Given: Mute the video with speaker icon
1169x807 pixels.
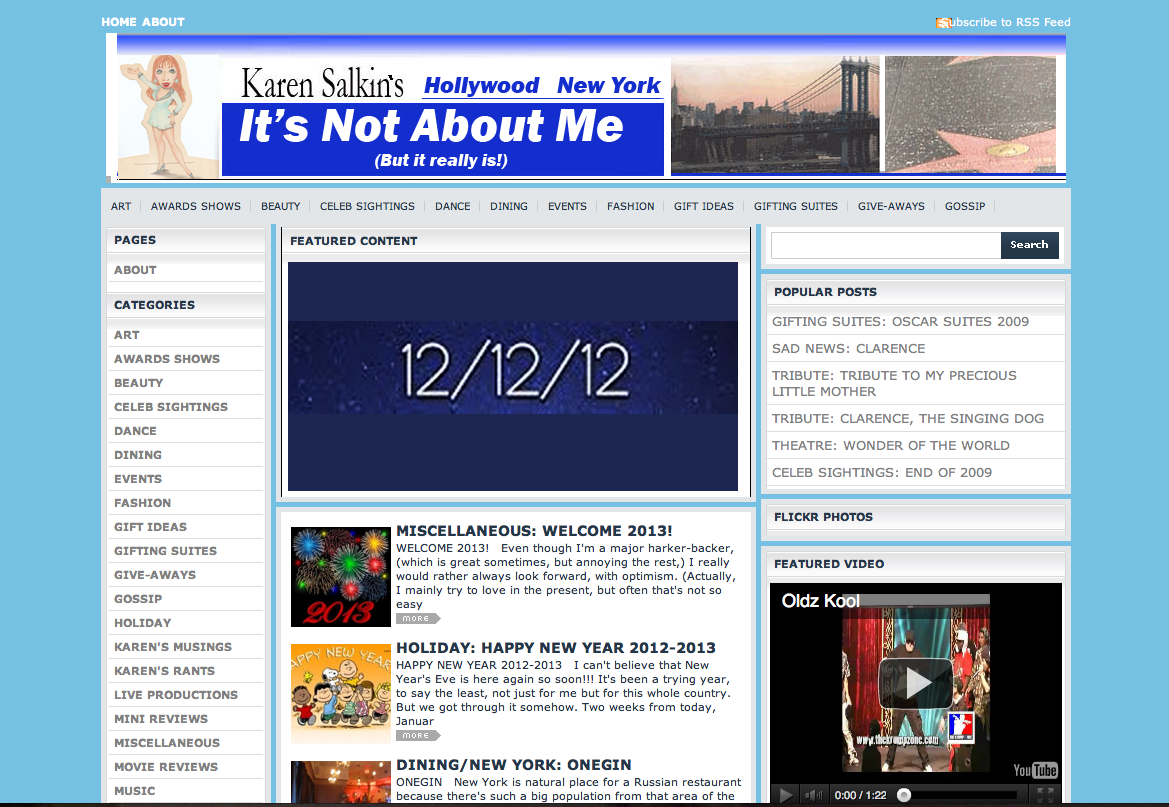Looking at the screenshot, I should [x=815, y=795].
